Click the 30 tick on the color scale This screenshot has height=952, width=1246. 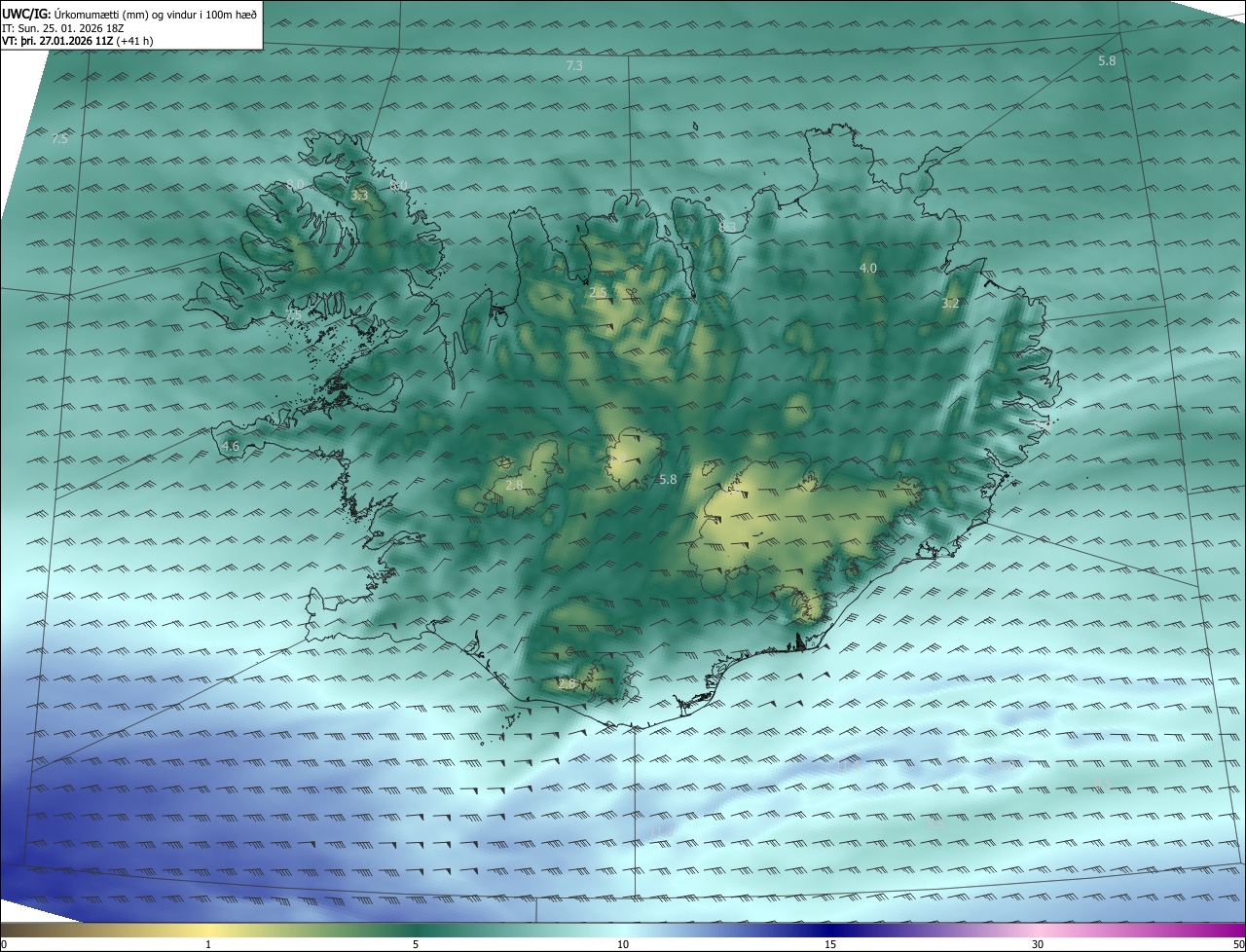[1038, 944]
